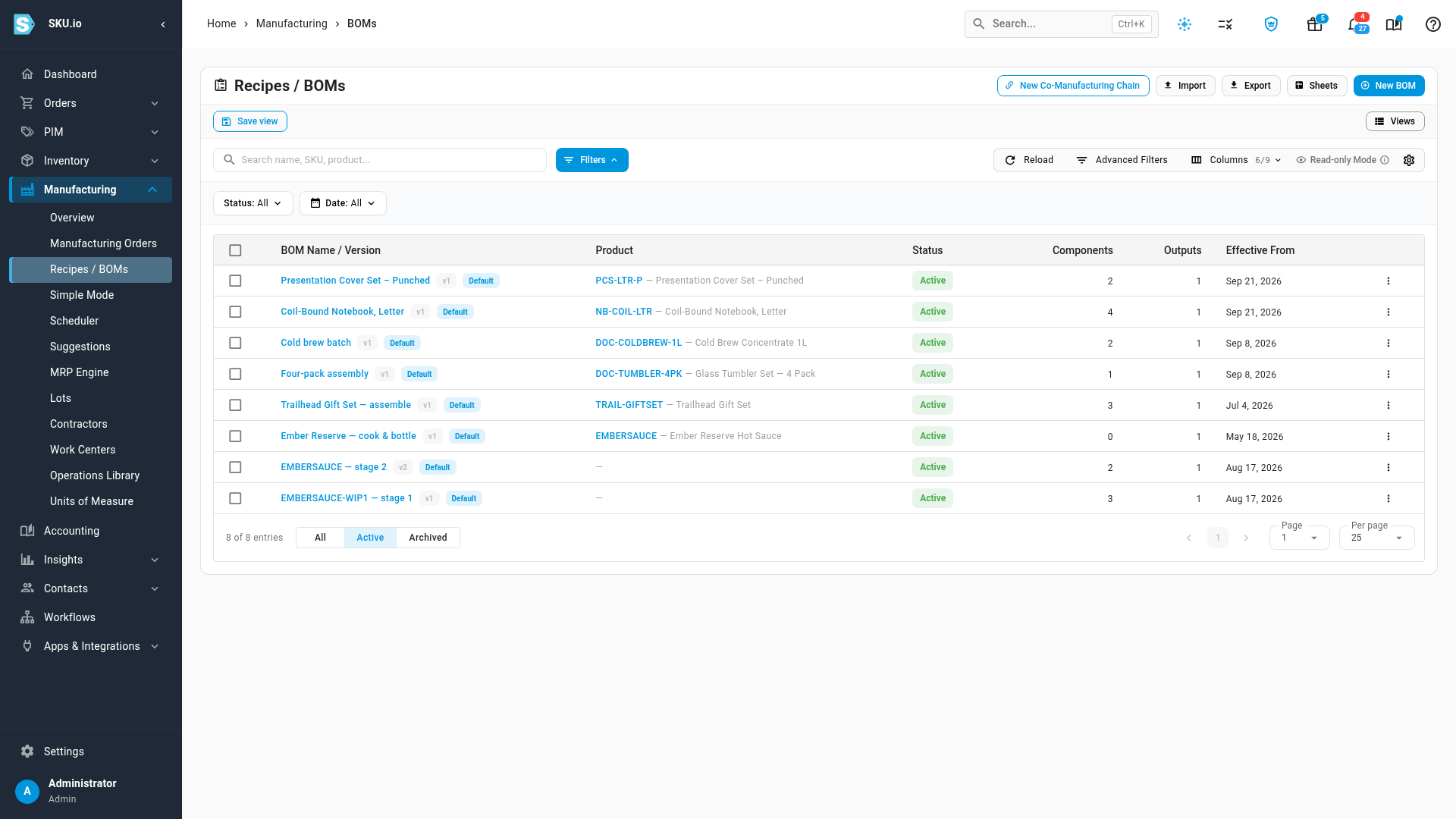Check the Four-pack assembly row checkbox

point(235,374)
